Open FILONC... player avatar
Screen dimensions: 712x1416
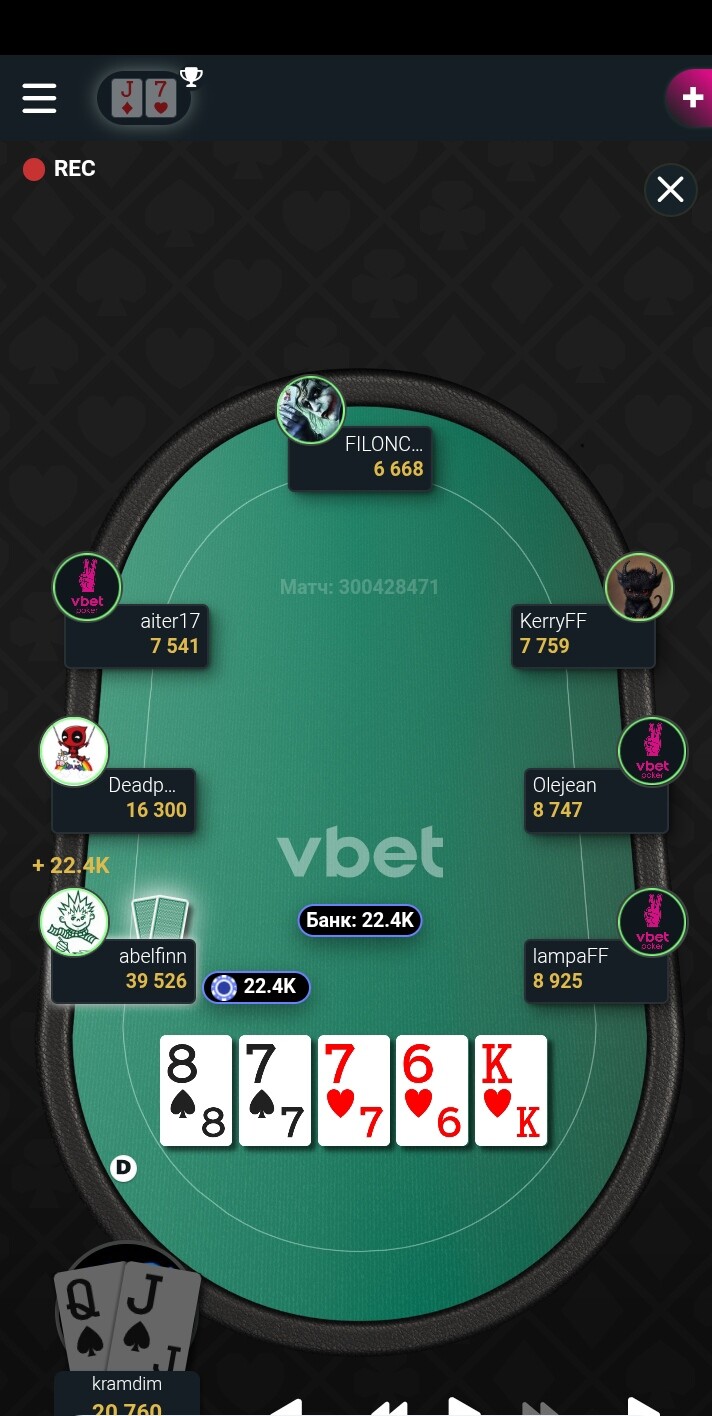(311, 410)
